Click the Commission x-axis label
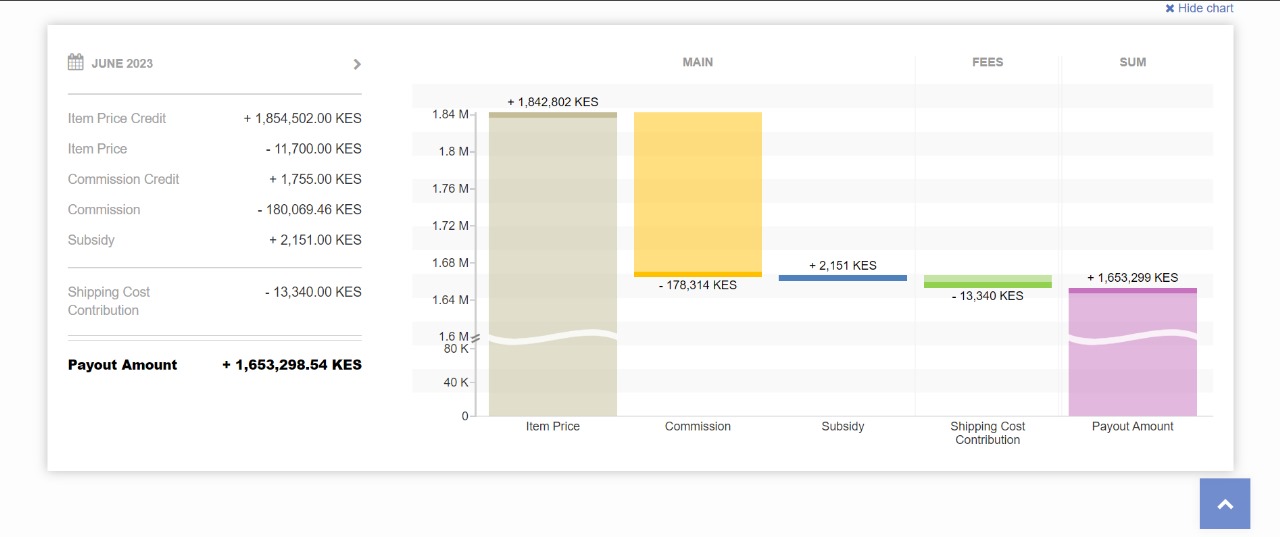The width and height of the screenshot is (1280, 537). pyautogui.click(x=698, y=426)
